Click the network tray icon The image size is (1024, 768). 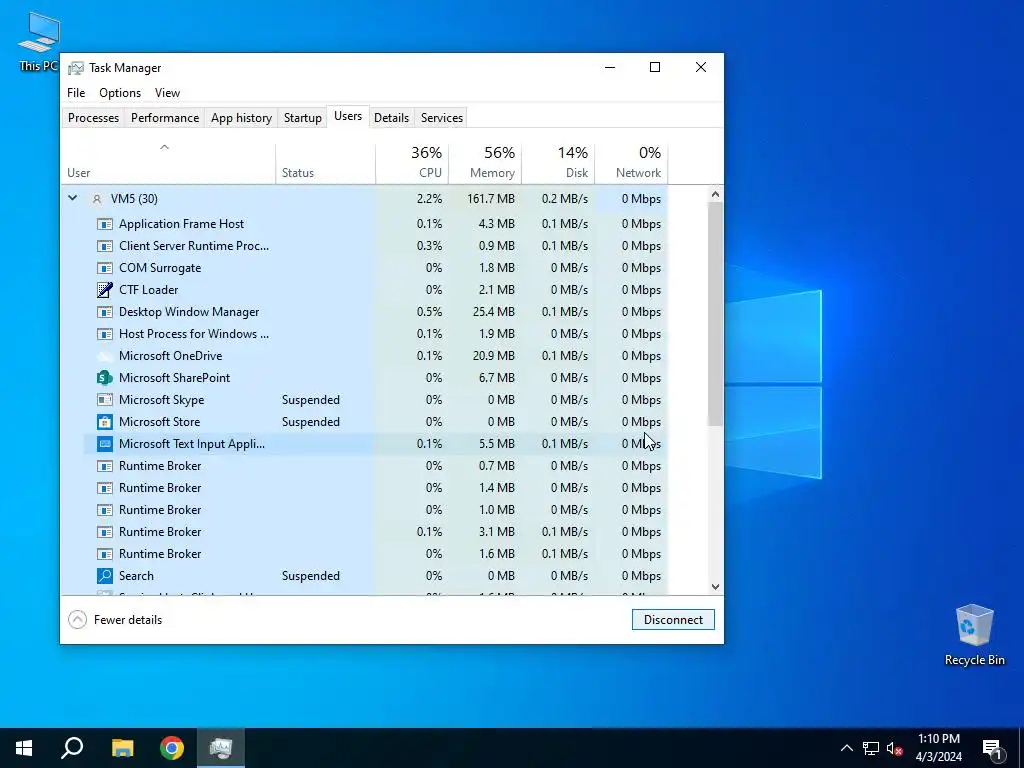click(871, 748)
